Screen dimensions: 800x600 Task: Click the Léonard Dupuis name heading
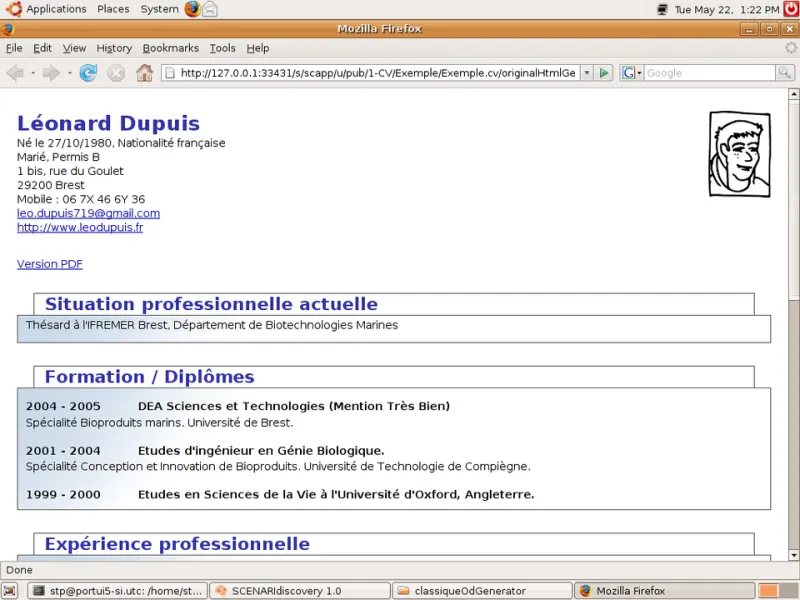[x=108, y=123]
